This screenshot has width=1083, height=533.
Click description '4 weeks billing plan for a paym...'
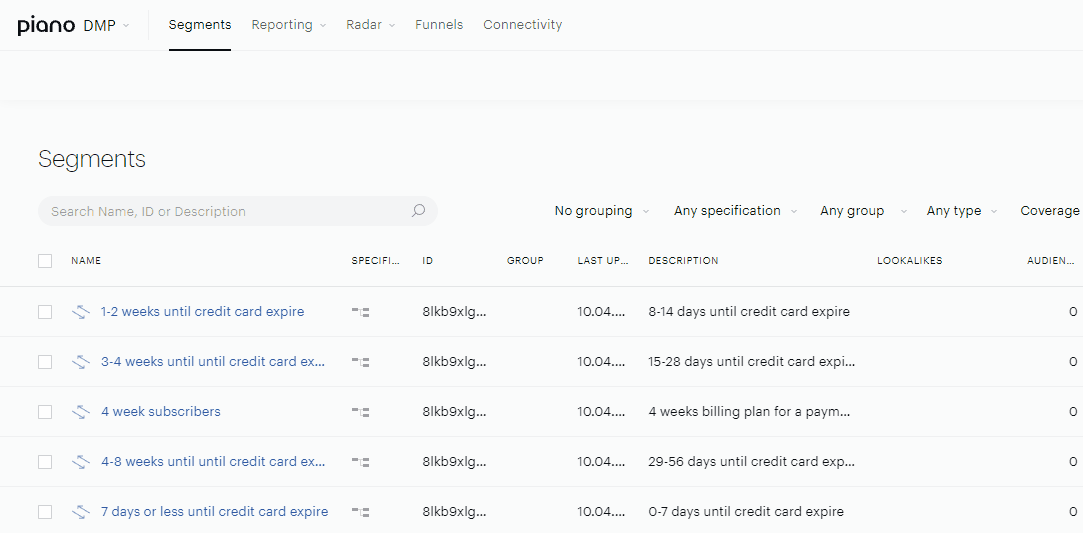[x=749, y=412]
